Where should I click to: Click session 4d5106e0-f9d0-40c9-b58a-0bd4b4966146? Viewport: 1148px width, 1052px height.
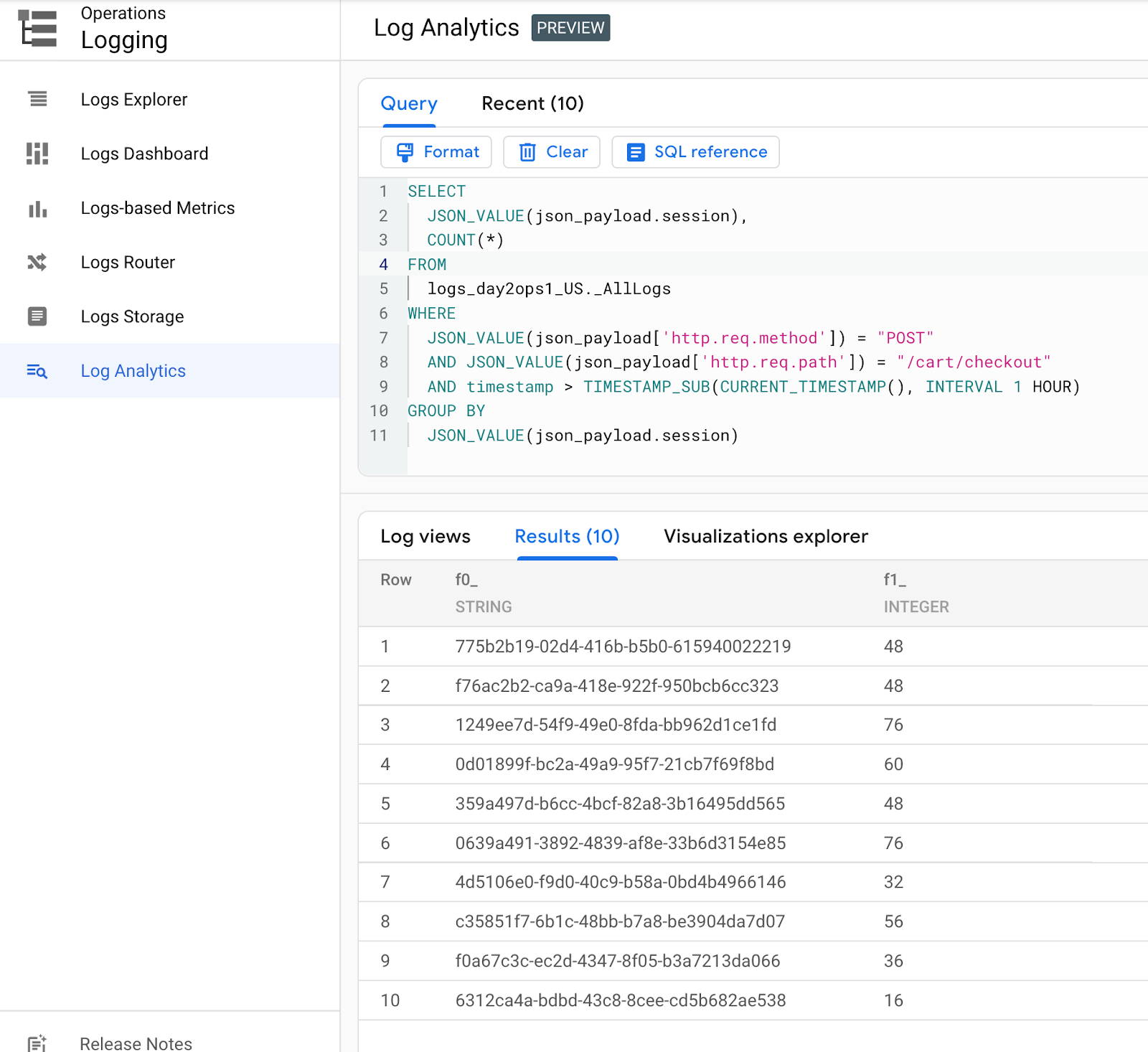621,882
